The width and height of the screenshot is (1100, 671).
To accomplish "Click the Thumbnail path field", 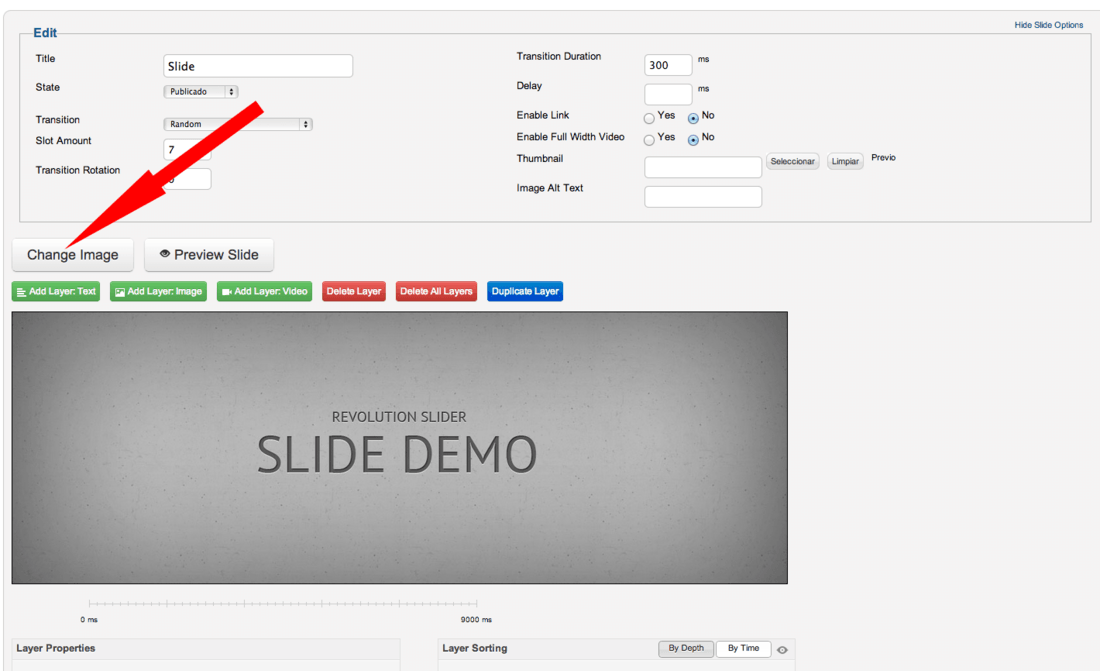I will pyautogui.click(x=703, y=167).
